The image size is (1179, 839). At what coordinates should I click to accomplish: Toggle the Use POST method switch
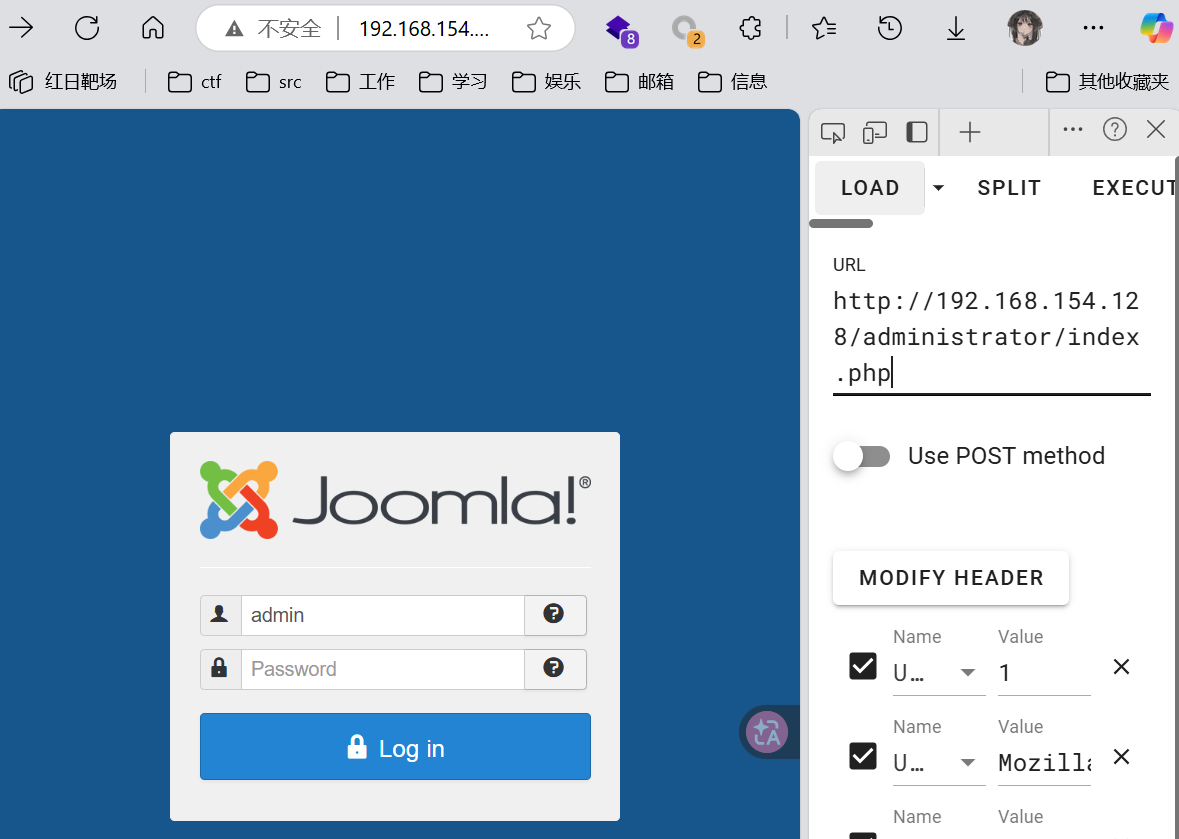click(x=861, y=456)
